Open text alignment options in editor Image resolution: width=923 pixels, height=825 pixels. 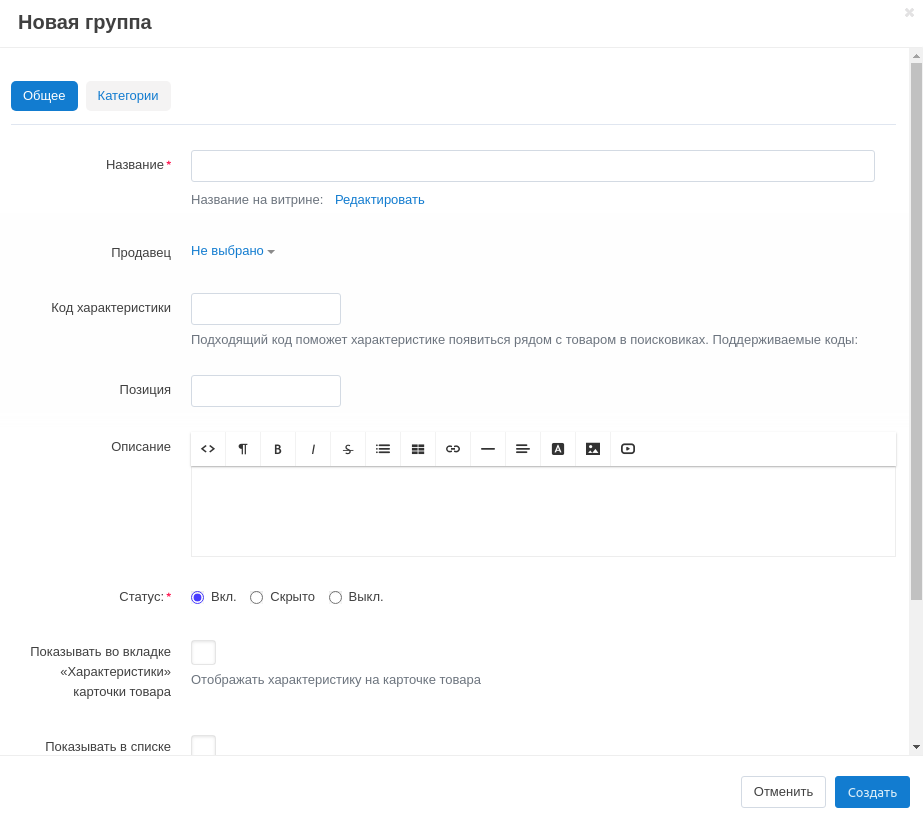pyautogui.click(x=523, y=449)
